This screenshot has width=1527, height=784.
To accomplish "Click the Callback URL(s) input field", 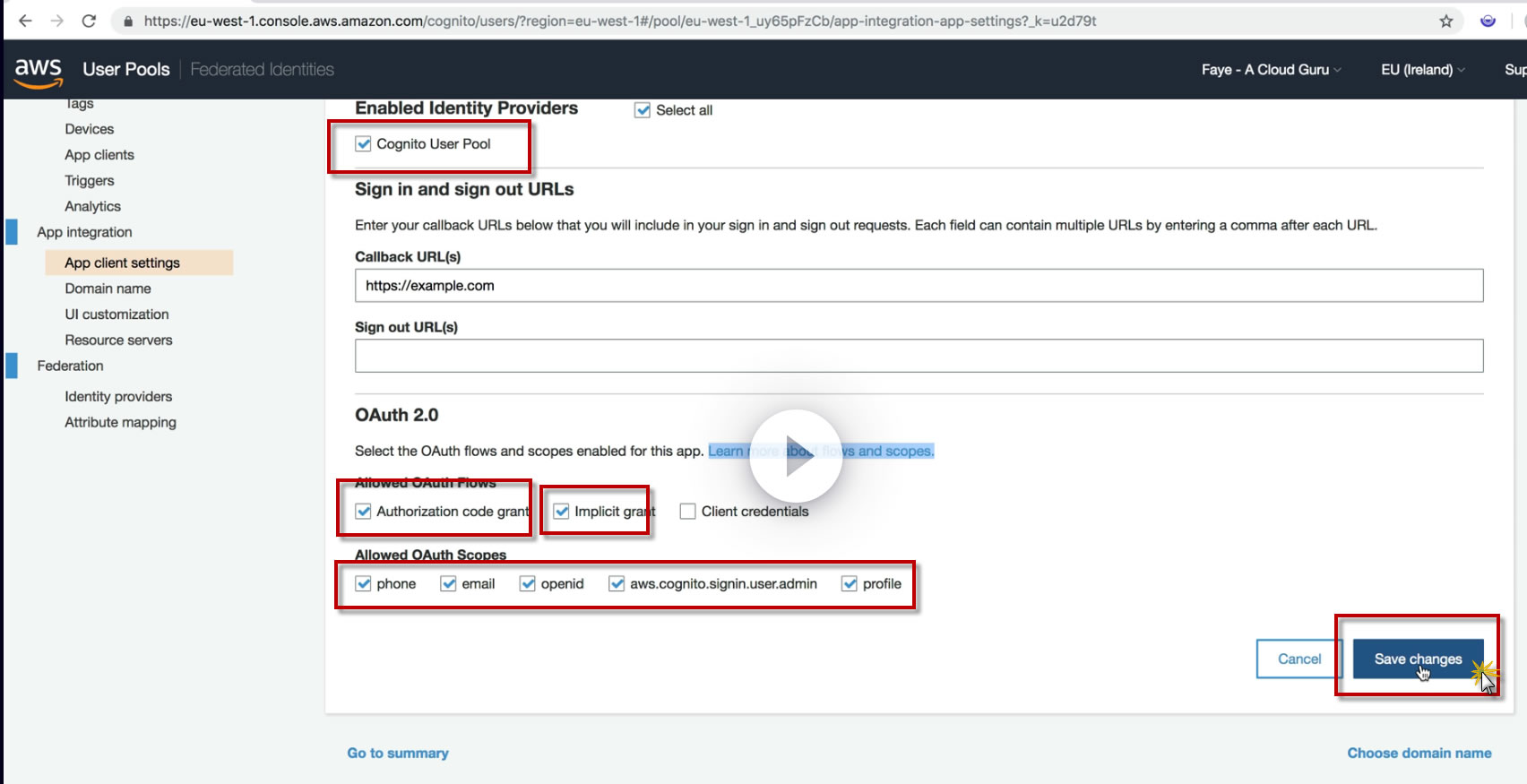I will tap(919, 286).
